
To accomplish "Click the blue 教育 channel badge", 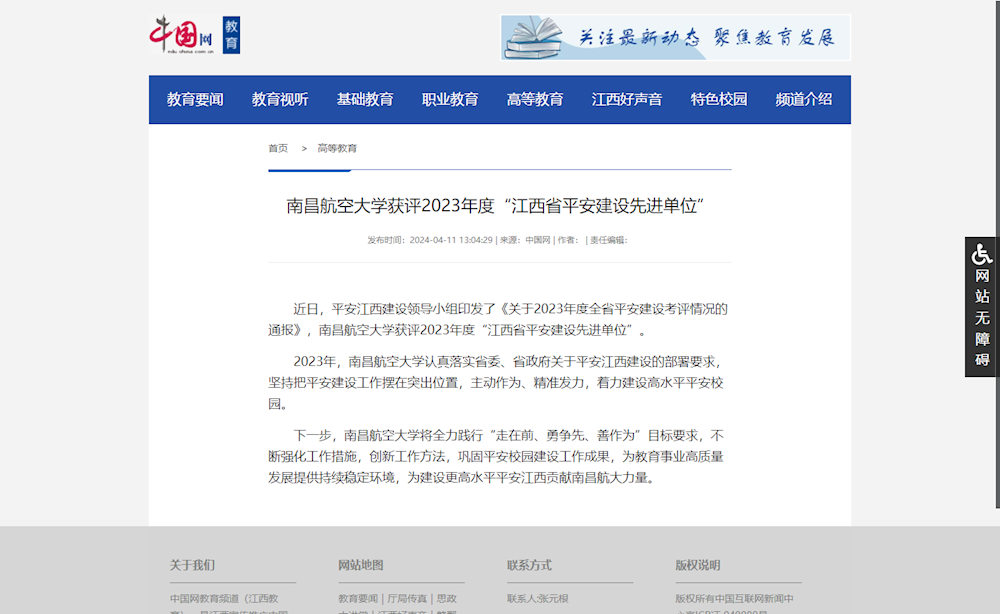I will (231, 35).
